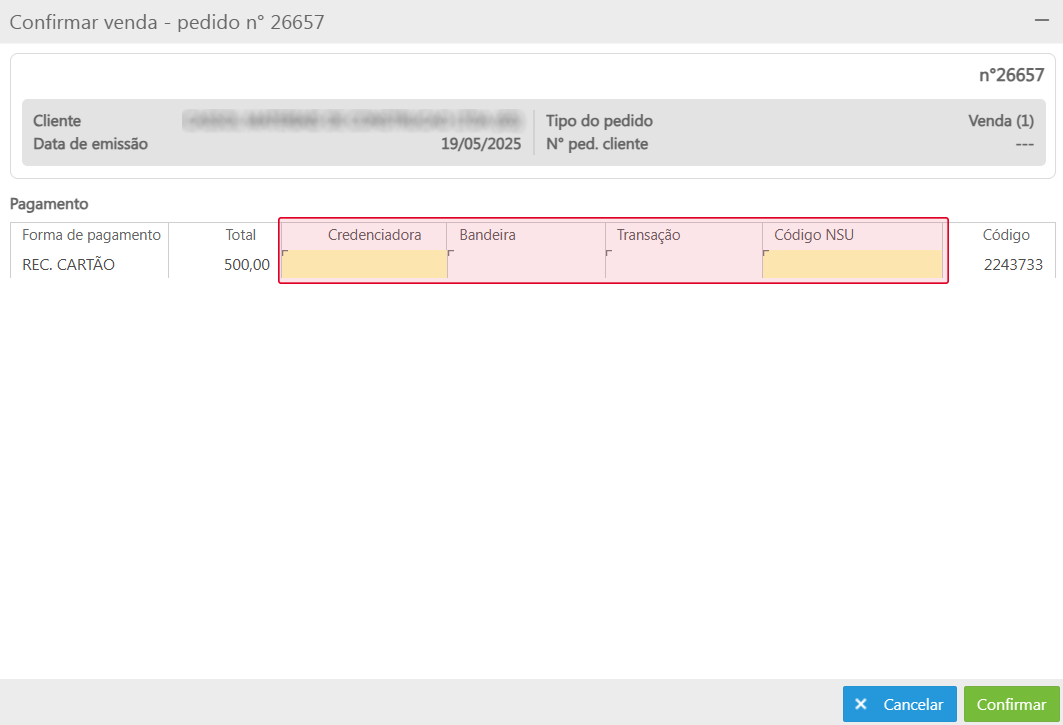Image resolution: width=1063 pixels, height=725 pixels.
Task: Click the Código NSU column header
Action: pos(814,235)
